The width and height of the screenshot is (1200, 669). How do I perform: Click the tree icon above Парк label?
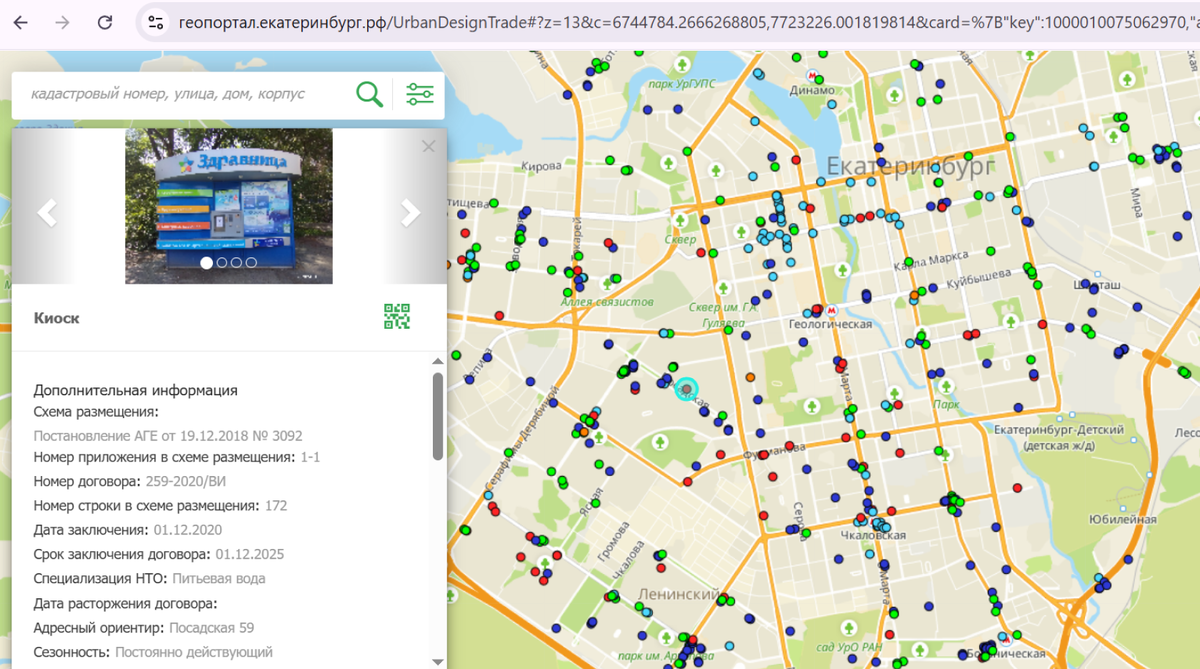point(946,386)
